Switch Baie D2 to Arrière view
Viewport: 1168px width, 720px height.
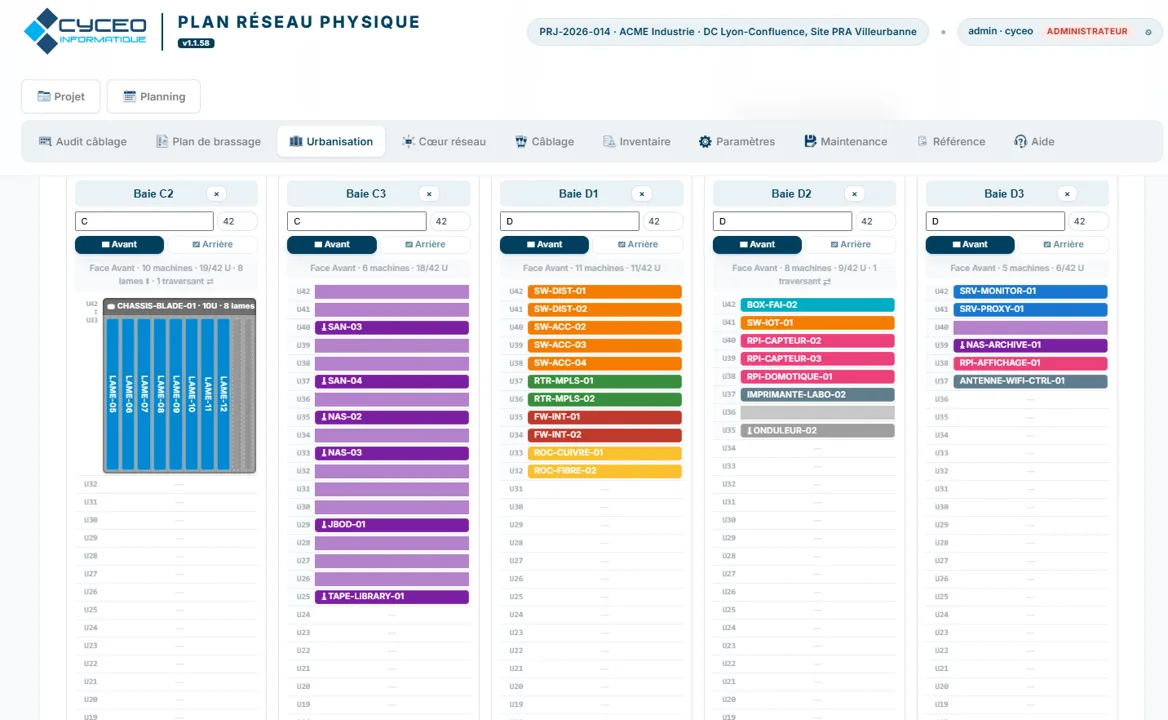point(851,244)
